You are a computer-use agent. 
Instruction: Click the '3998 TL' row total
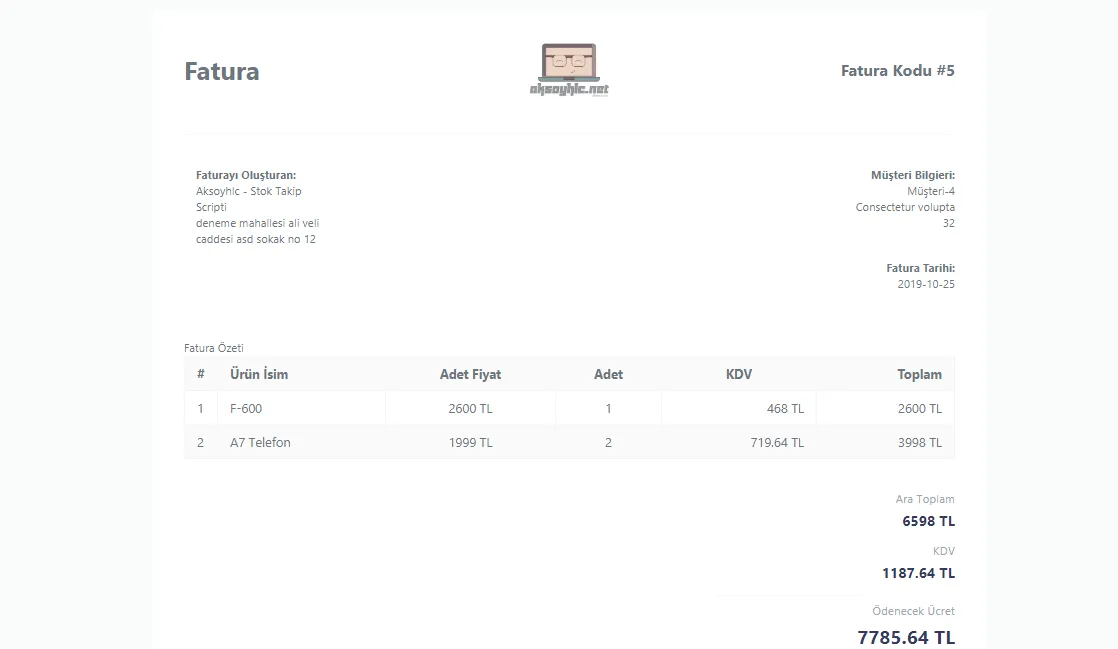[920, 442]
